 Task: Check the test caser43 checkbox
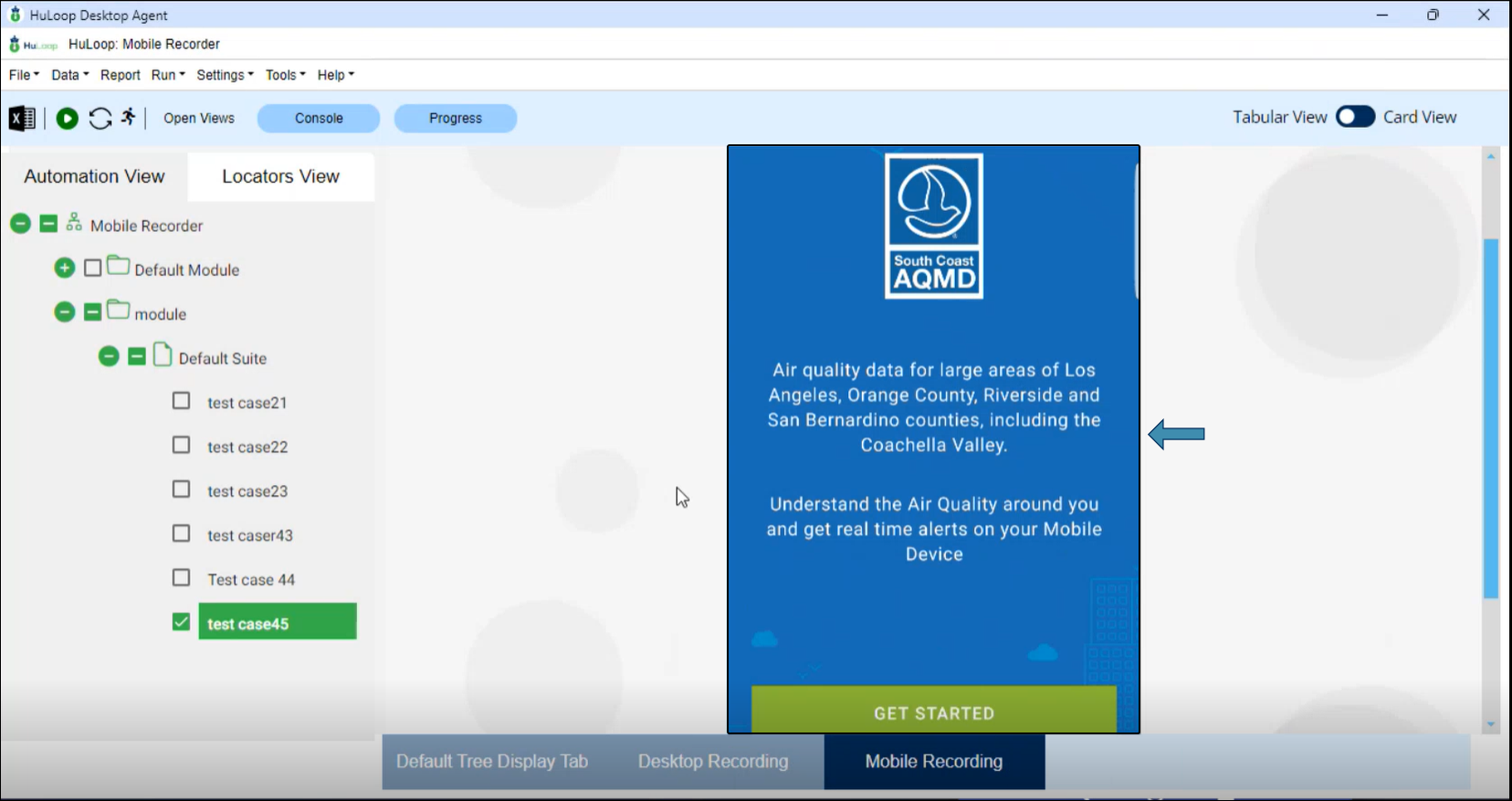pos(182,533)
